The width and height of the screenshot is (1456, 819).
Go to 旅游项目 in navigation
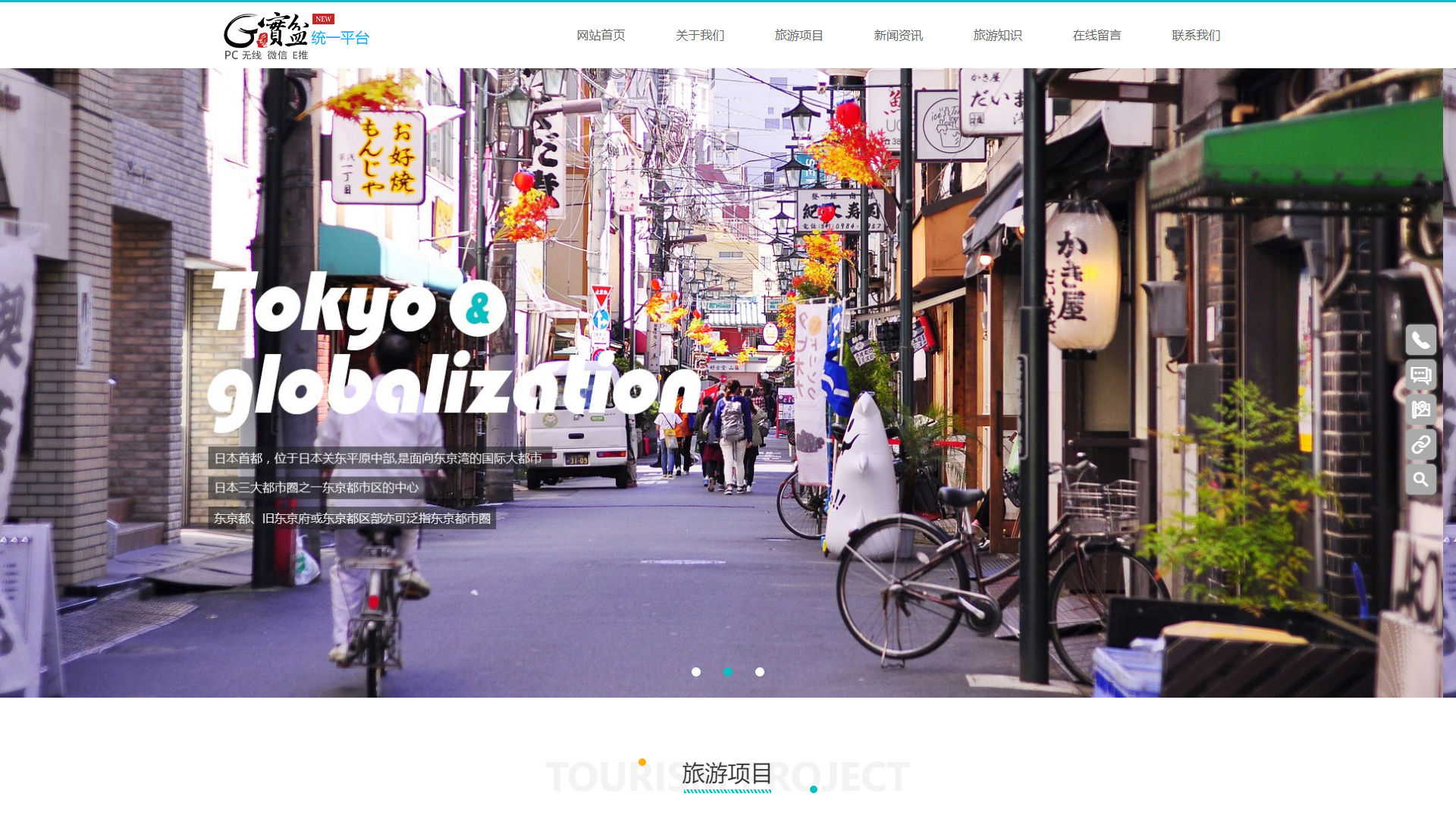point(799,36)
